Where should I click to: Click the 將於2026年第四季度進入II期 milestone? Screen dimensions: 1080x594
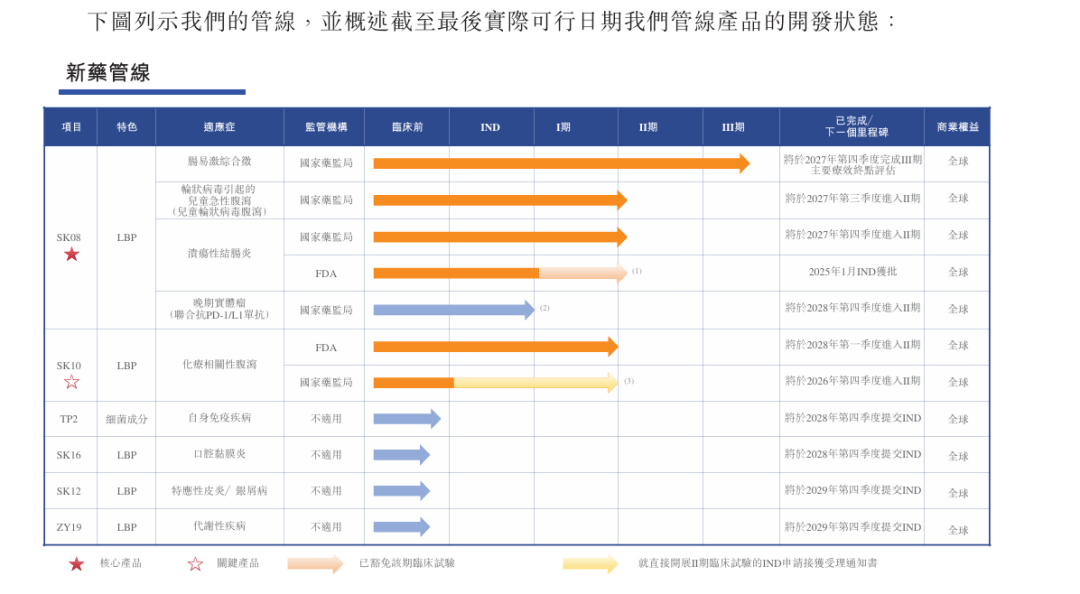coord(853,381)
